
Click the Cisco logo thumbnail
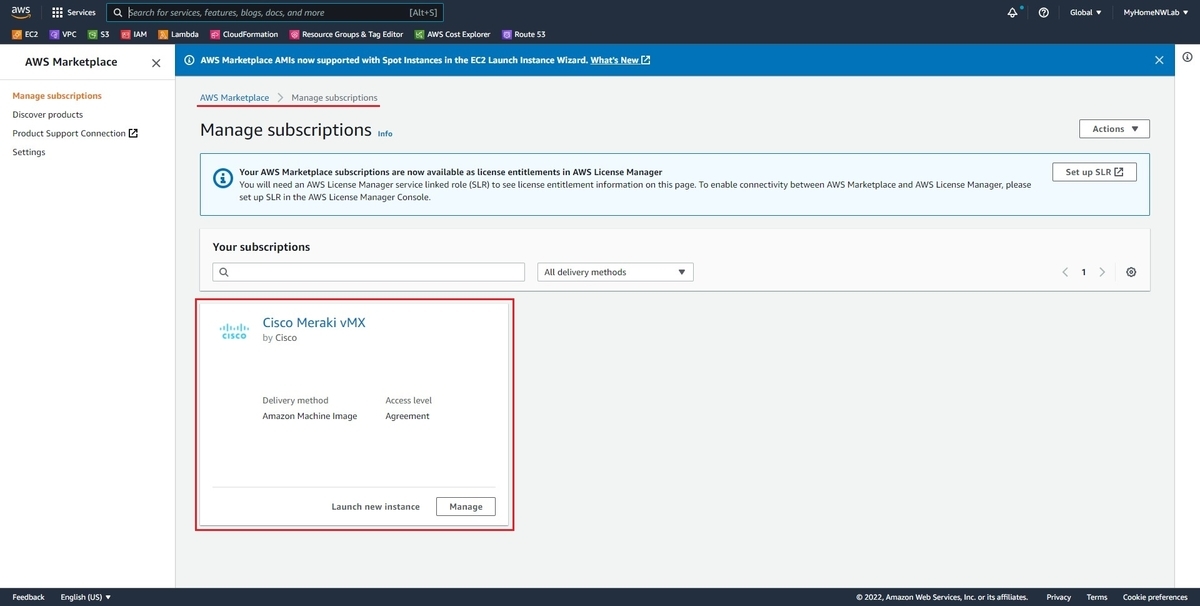point(234,331)
